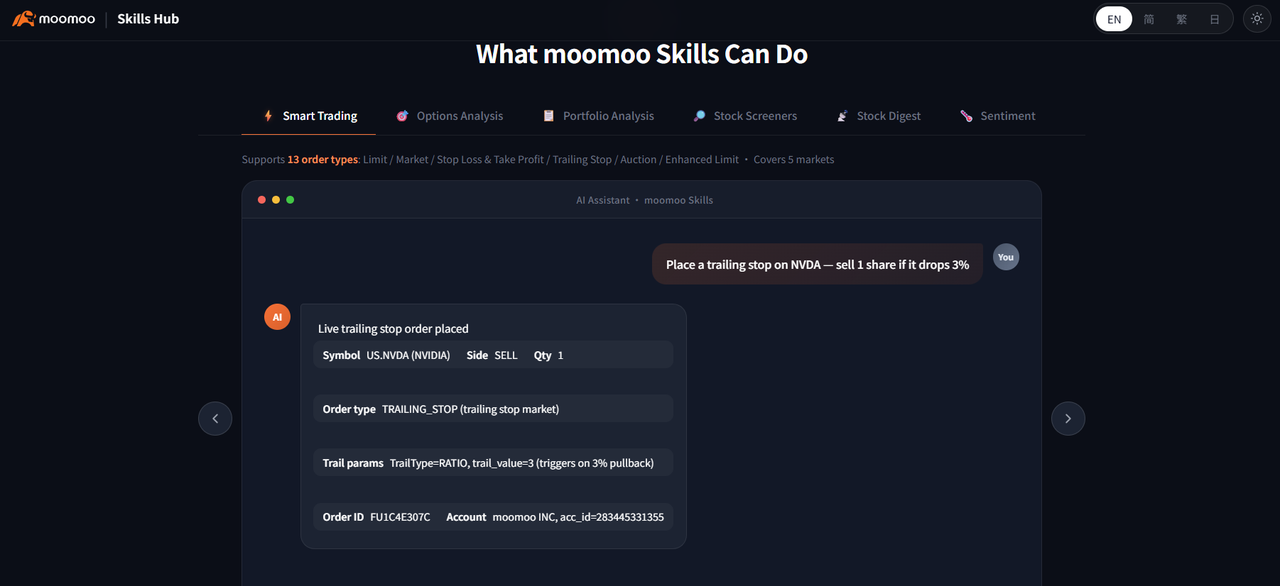This screenshot has height=586, width=1280.
Task: Switch language to Simplified Chinese 简
Action: coord(1149,19)
